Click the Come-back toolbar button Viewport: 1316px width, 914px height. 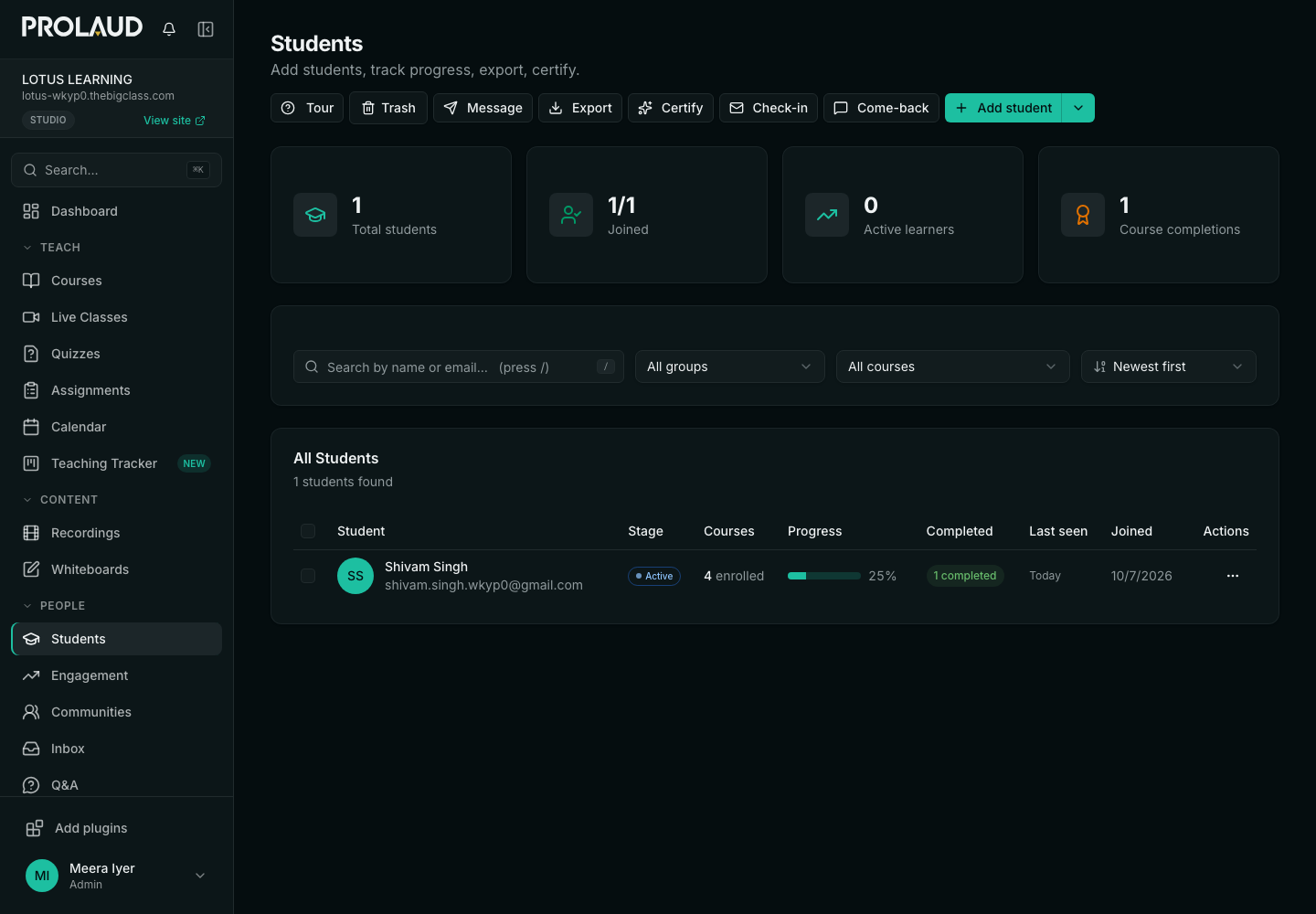click(x=881, y=108)
